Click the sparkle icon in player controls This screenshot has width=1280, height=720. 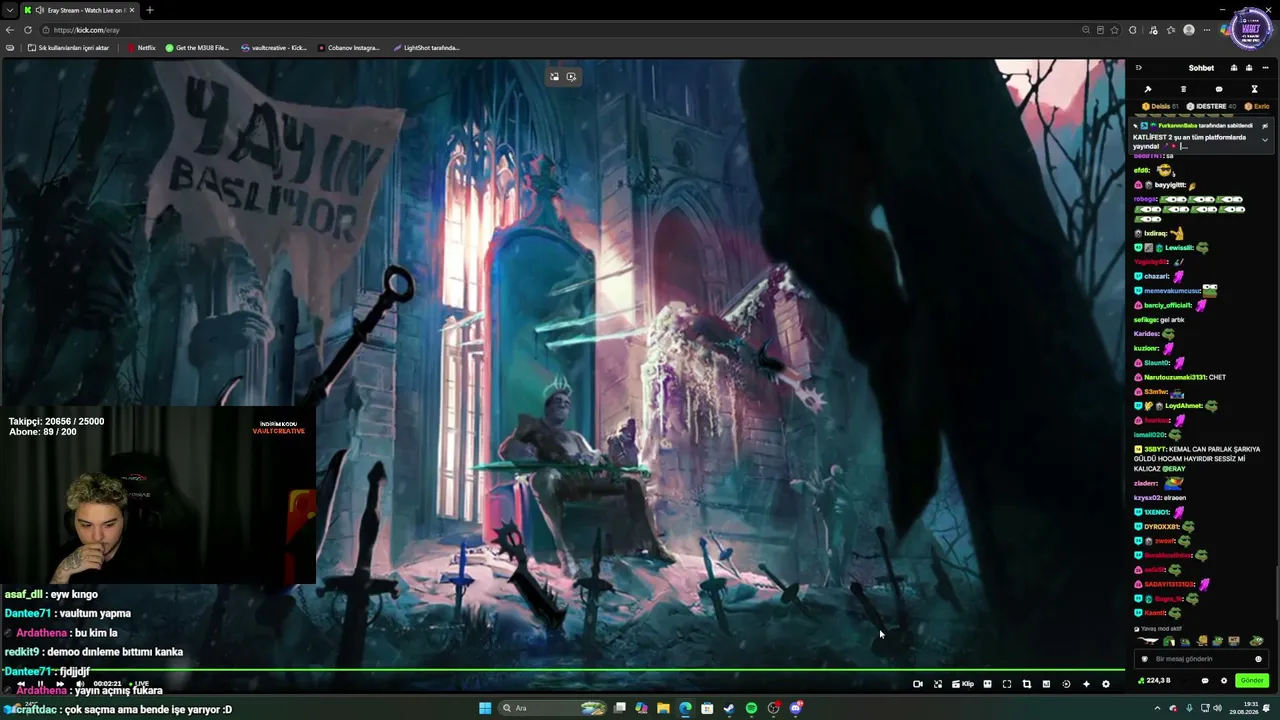pyautogui.click(x=1086, y=684)
